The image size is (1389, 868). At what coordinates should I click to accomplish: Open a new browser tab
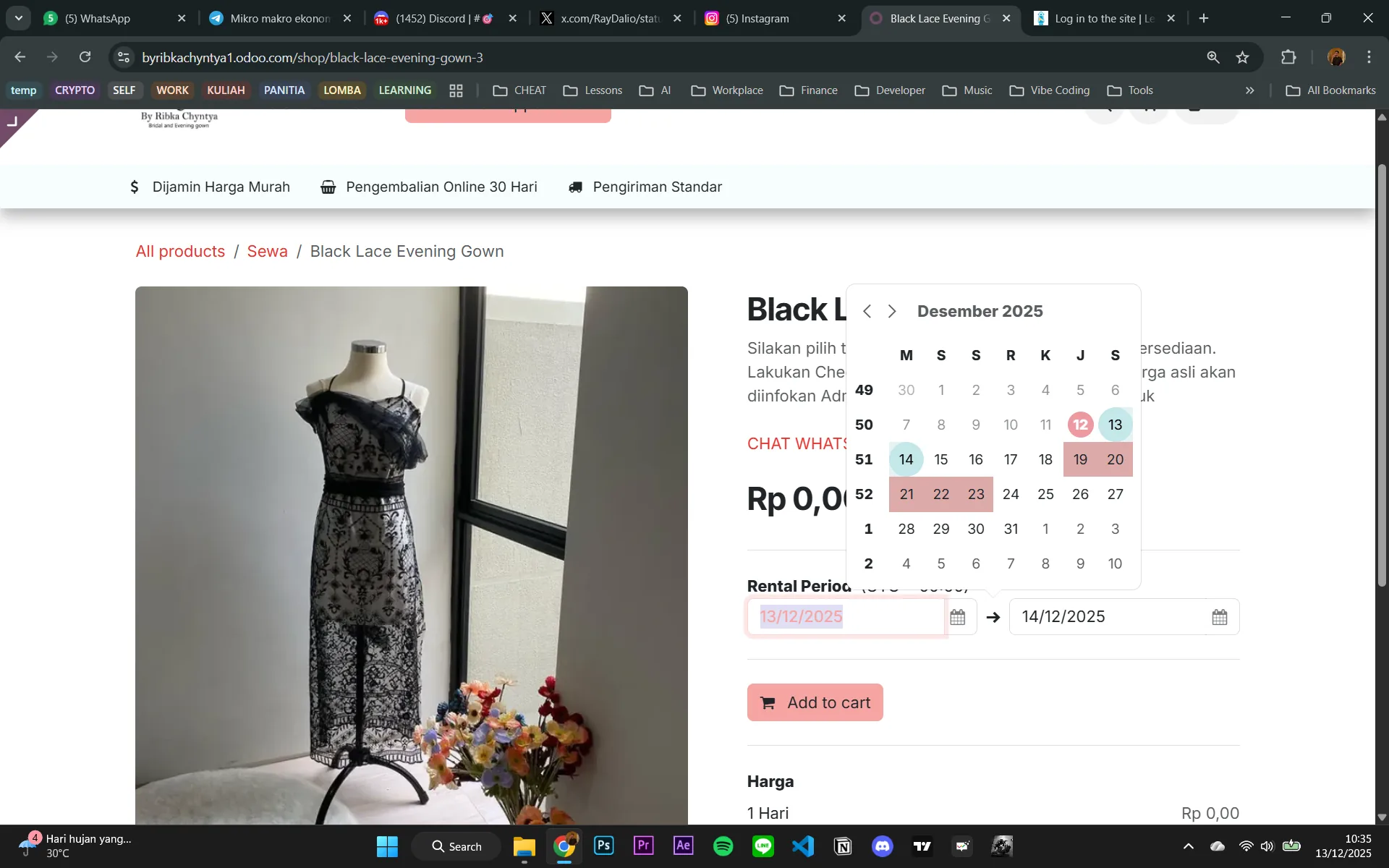[1204, 18]
